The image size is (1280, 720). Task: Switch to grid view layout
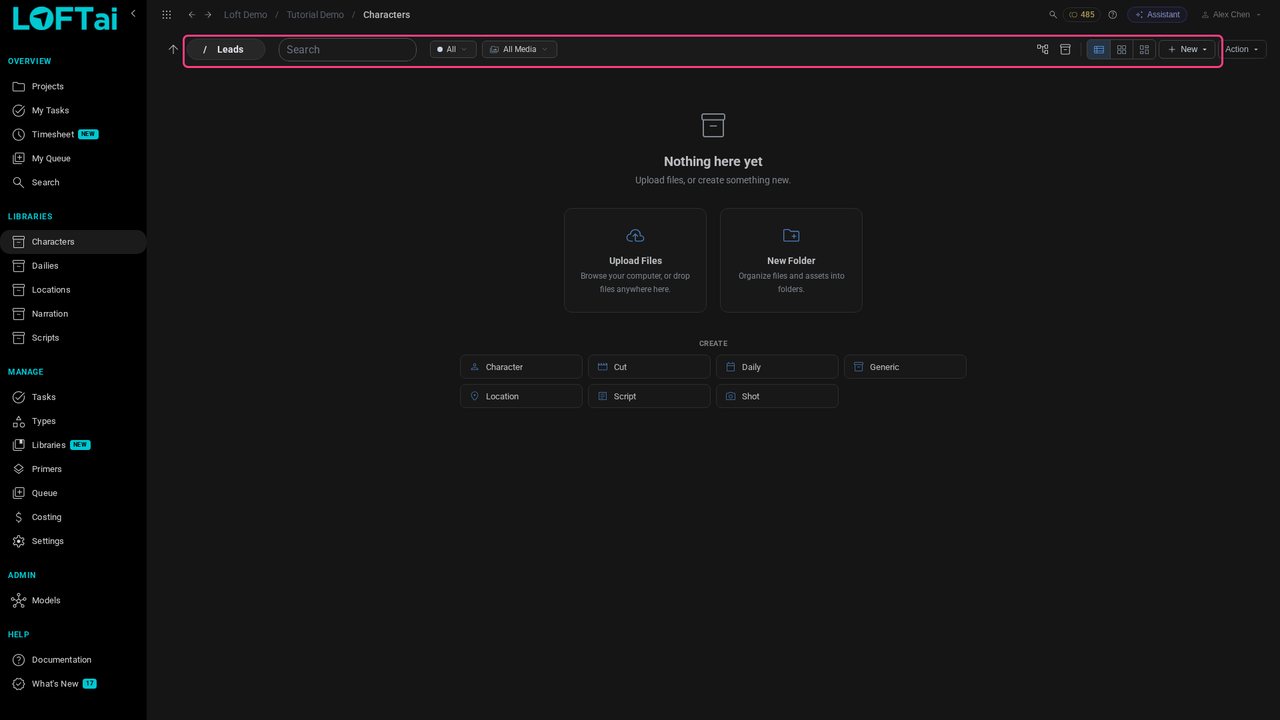coord(1122,49)
